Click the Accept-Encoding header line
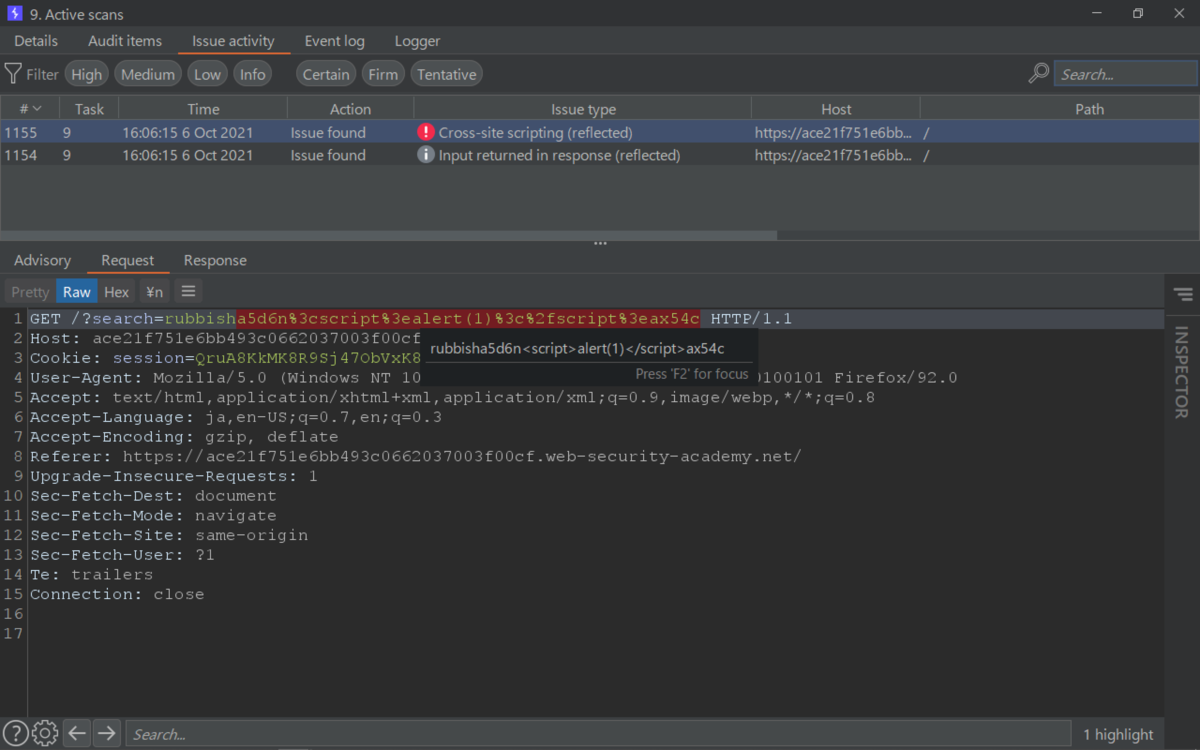The height and width of the screenshot is (750, 1200). pyautogui.click(x=184, y=437)
